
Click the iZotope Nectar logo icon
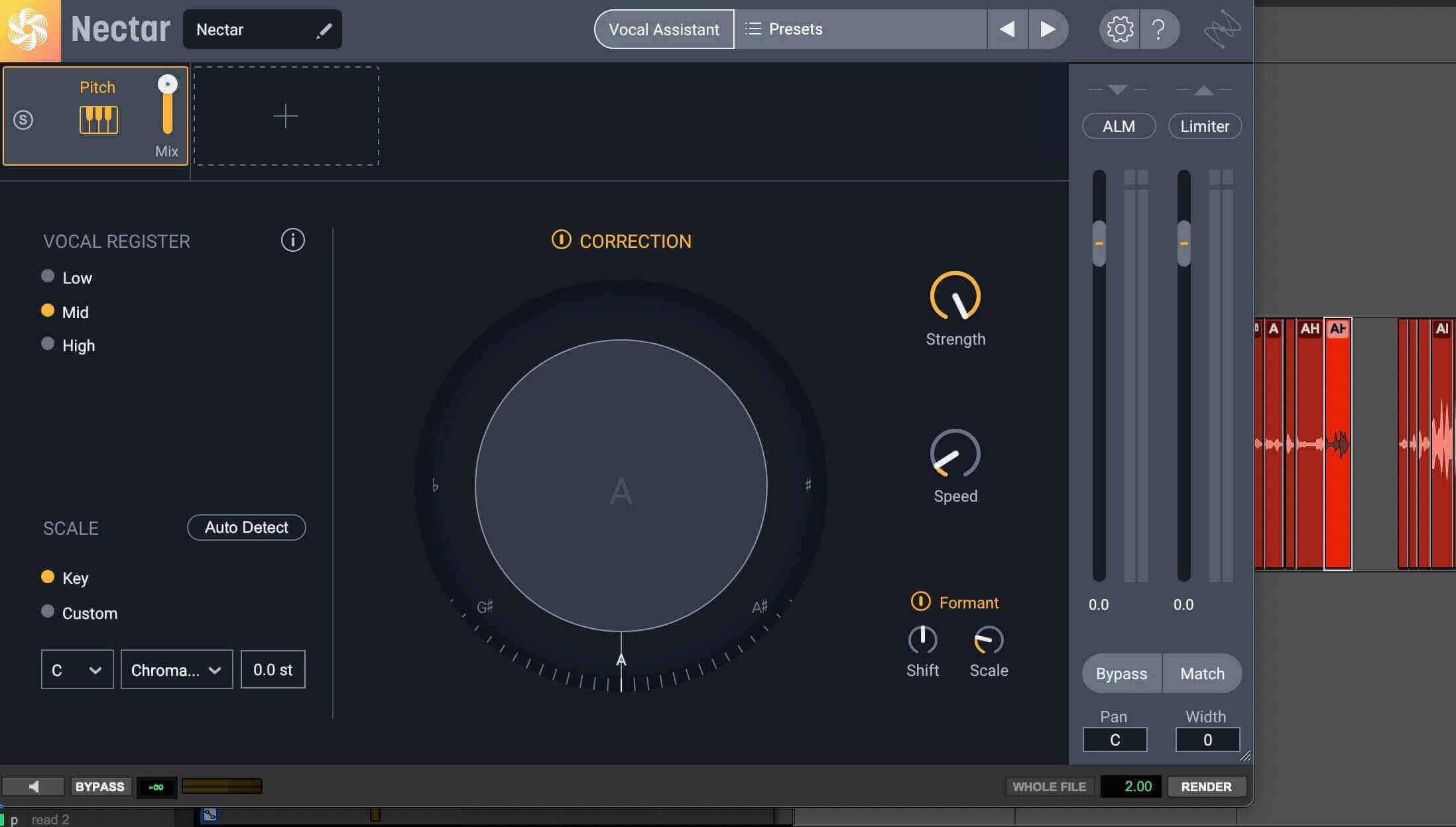[29, 30]
